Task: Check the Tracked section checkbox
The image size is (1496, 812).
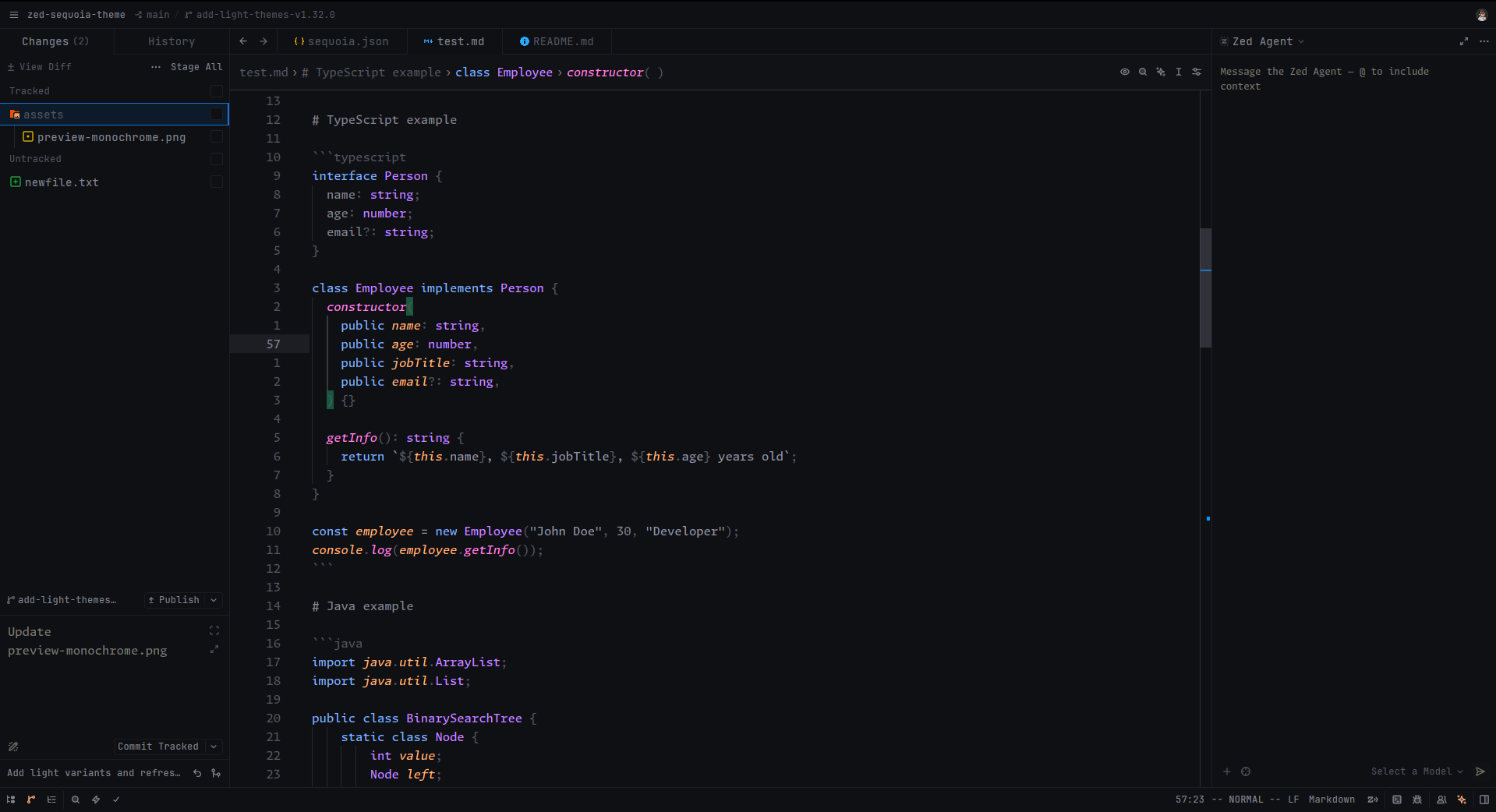Action: point(217,91)
